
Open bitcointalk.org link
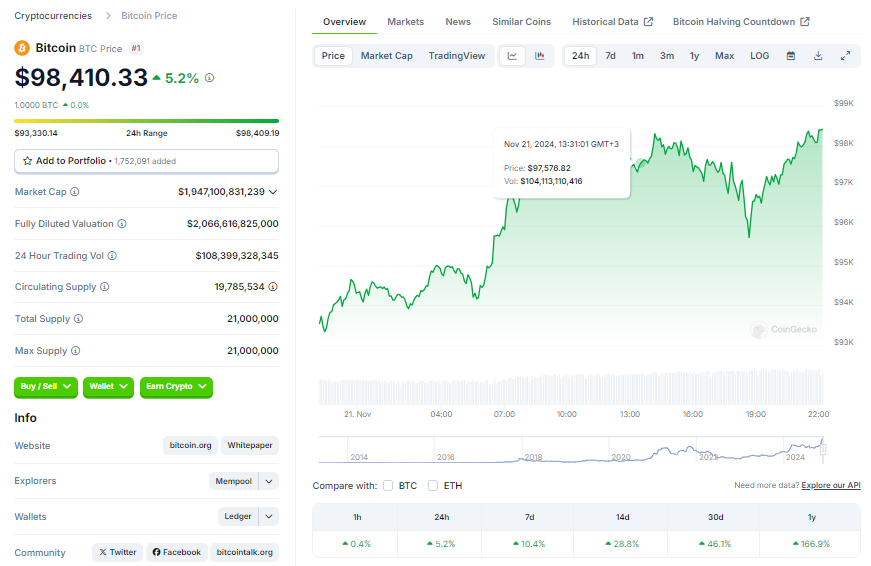(x=244, y=552)
